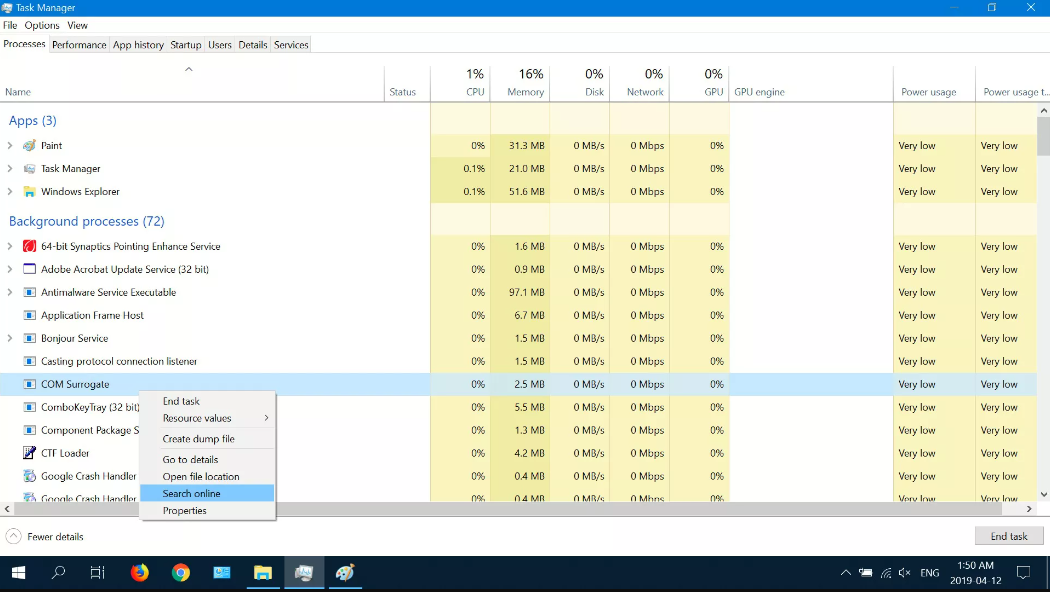Open File Explorer from the taskbar
This screenshot has width=1050, height=592.
pos(262,573)
